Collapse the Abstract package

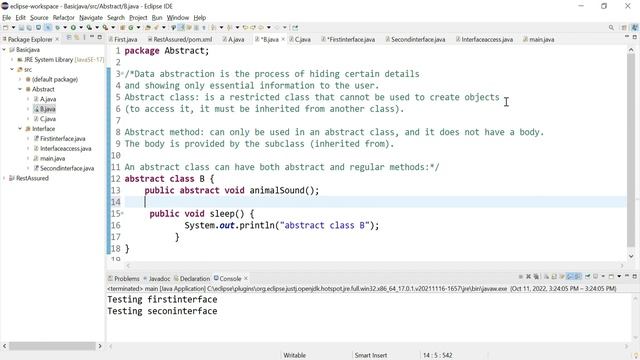20,89
